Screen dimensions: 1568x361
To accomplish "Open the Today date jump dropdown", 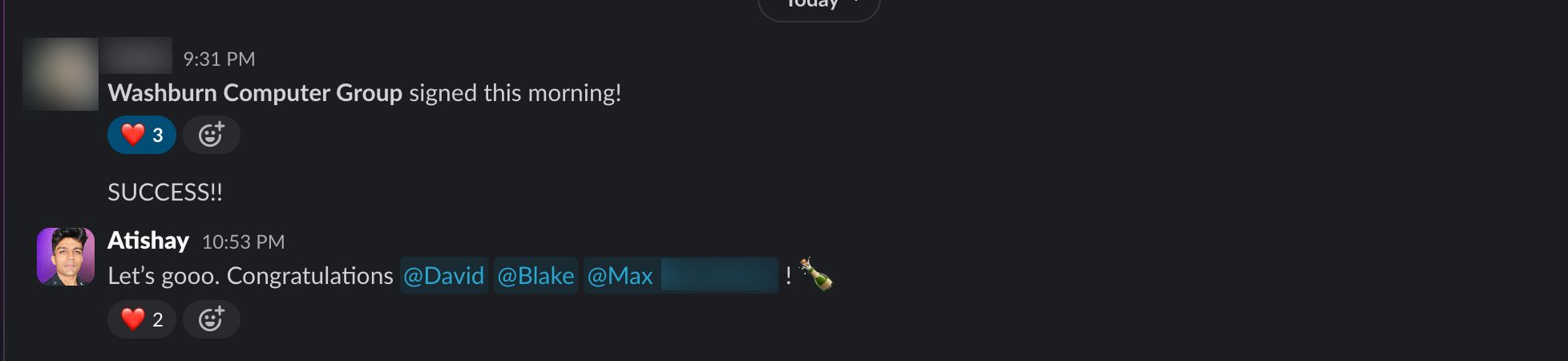I will 818,6.
